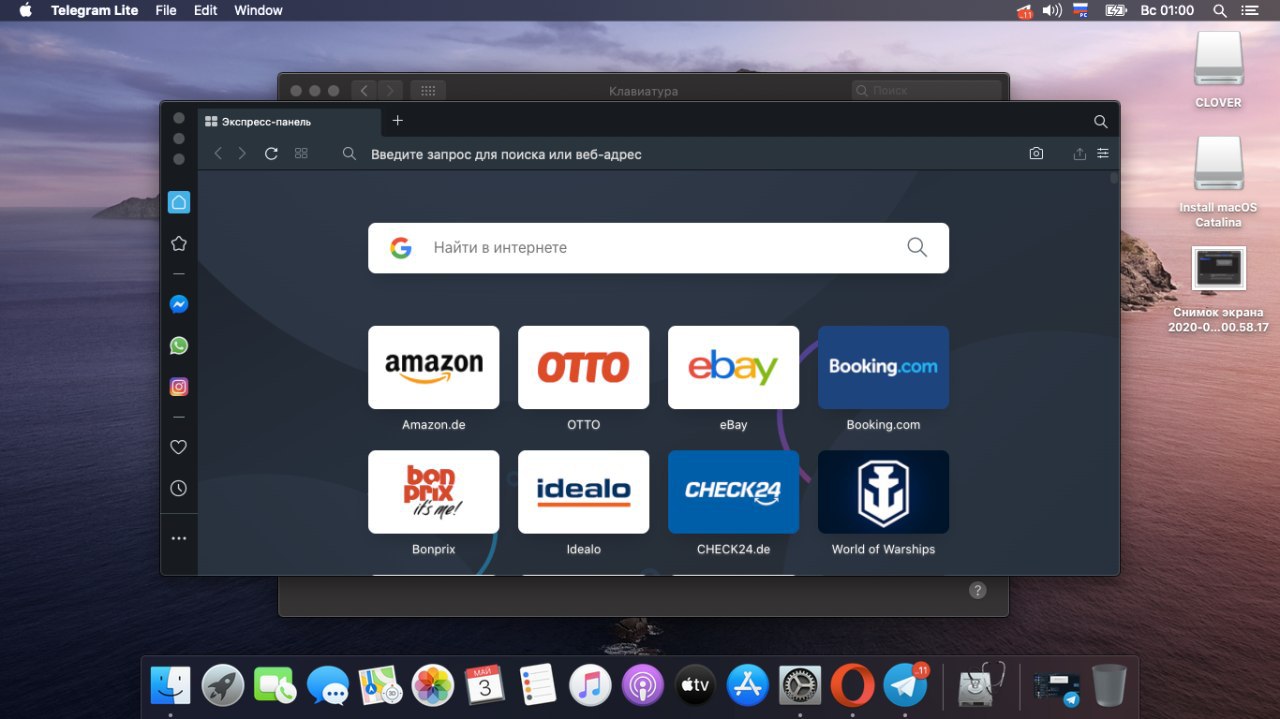Open Instagram in the Opera sidebar
1280x719 pixels.
coord(178,386)
